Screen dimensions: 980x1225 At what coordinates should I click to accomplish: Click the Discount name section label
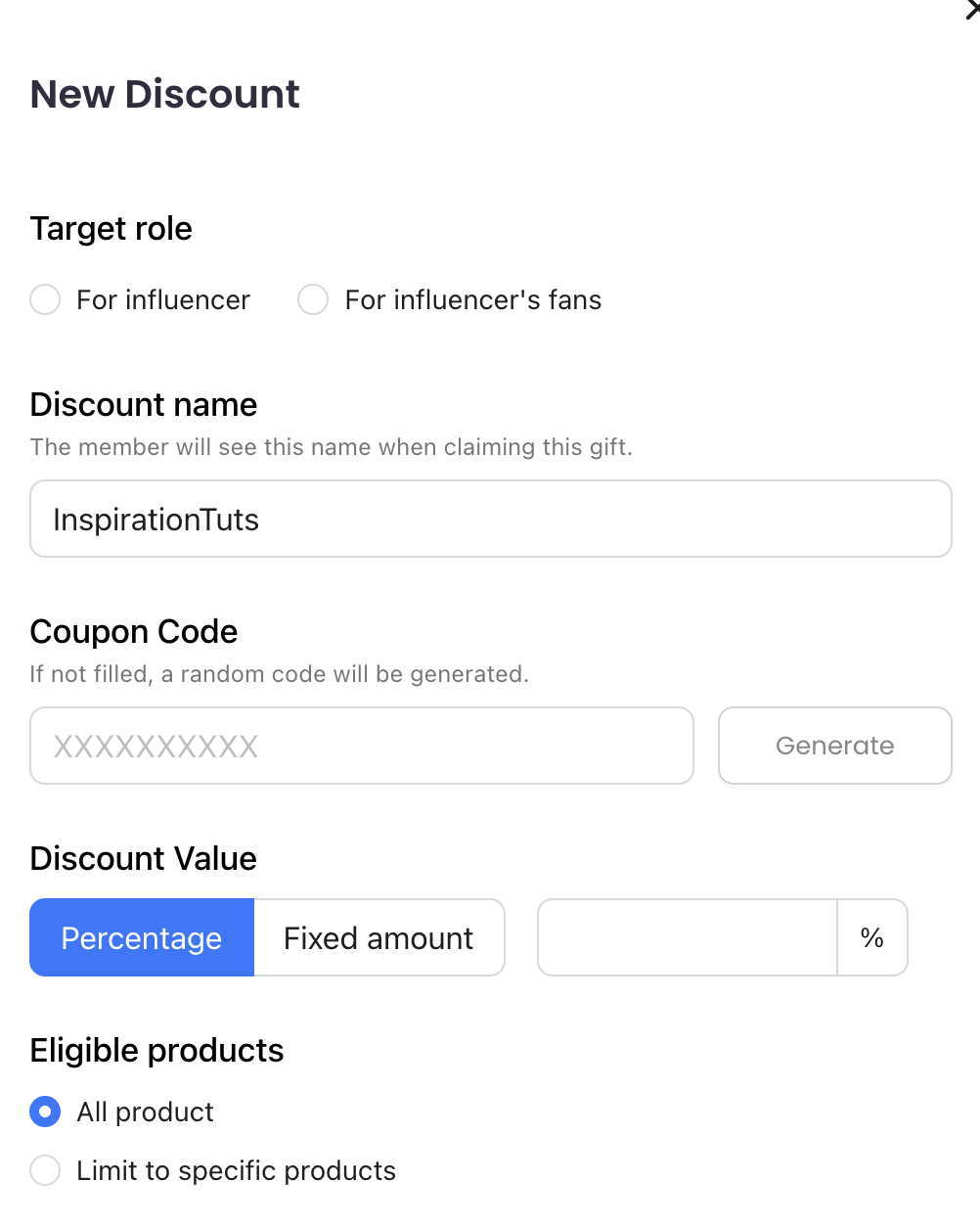pos(144,404)
